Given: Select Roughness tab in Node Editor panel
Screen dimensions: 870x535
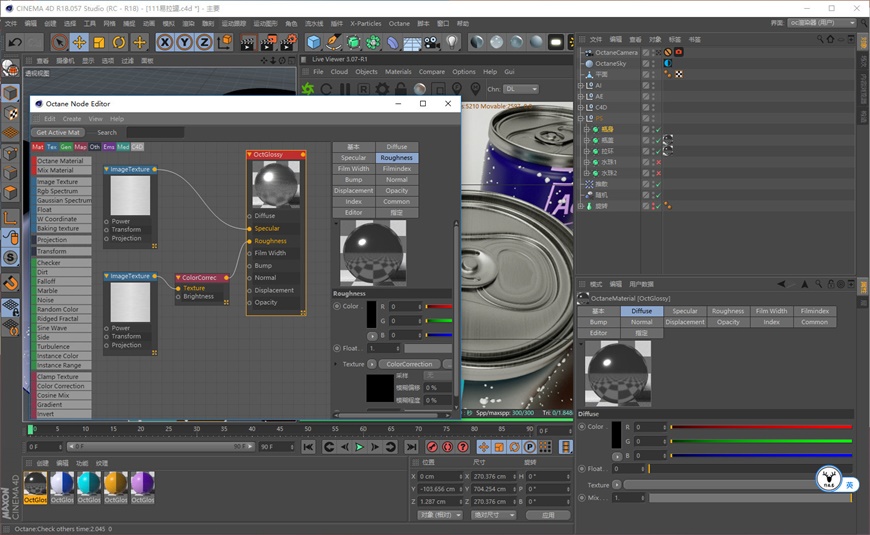Looking at the screenshot, I should (397, 158).
